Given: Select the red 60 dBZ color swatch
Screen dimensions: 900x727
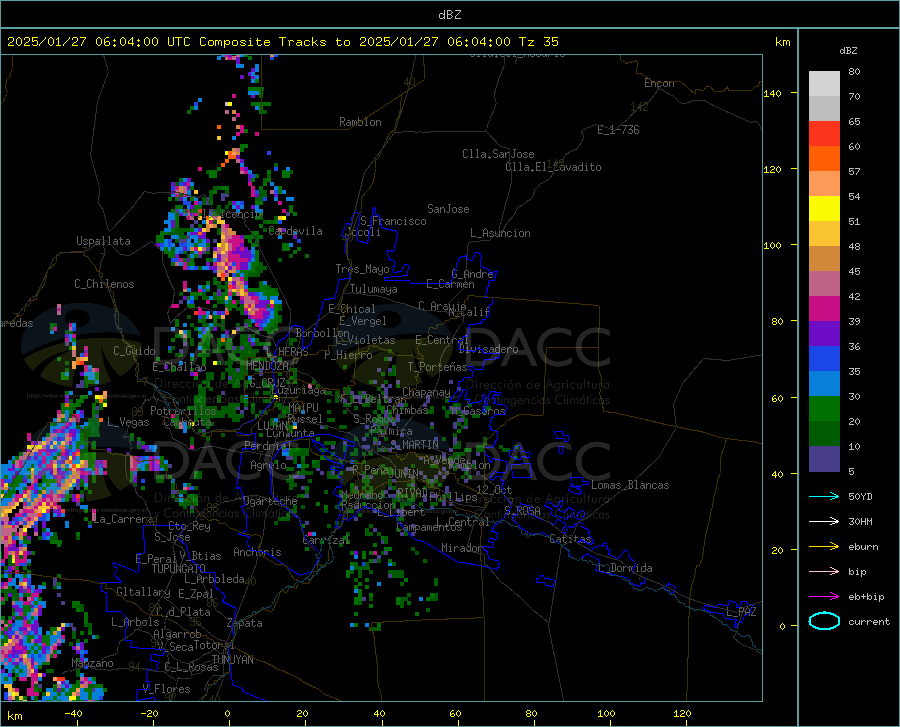Looking at the screenshot, I should tap(824, 134).
